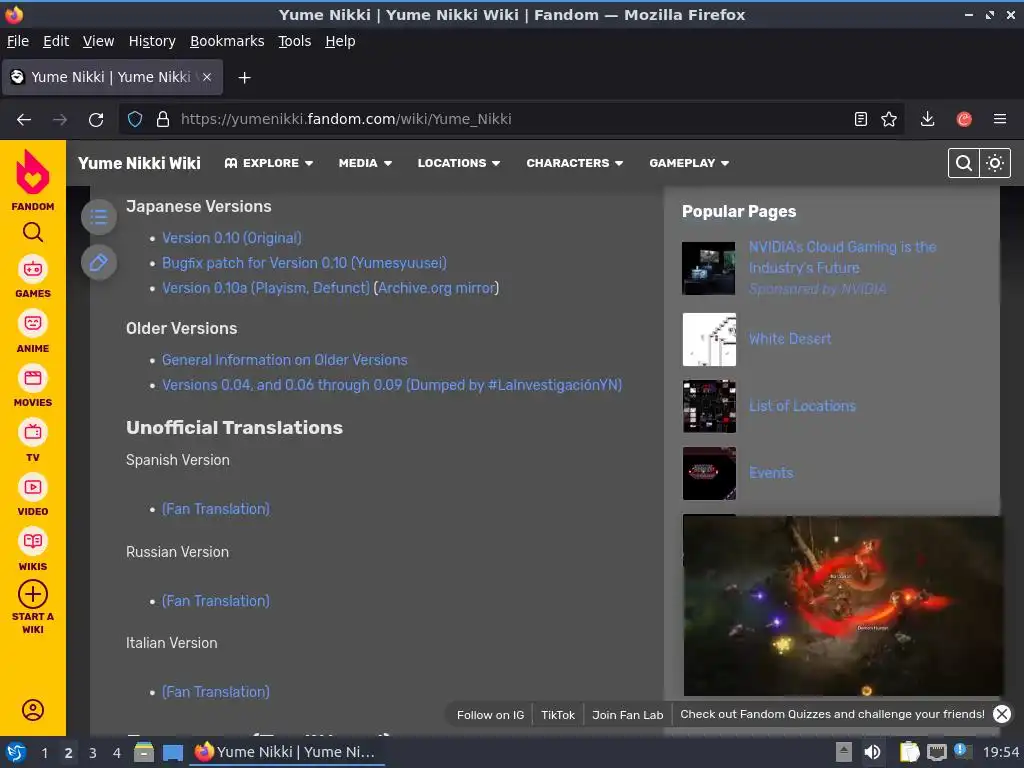1024x768 pixels.
Task: Open Version 0.10 (Original) link
Action: click(x=232, y=238)
